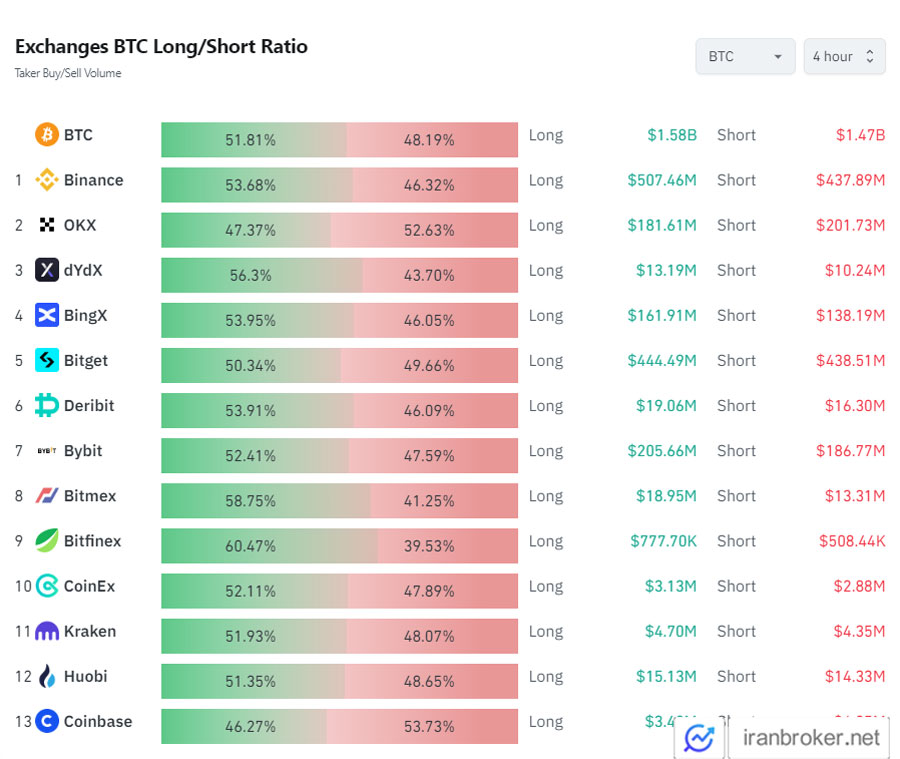The image size is (900, 759).
Task: Click Coinbase short bar showing 53.73%
Action: tap(422, 726)
